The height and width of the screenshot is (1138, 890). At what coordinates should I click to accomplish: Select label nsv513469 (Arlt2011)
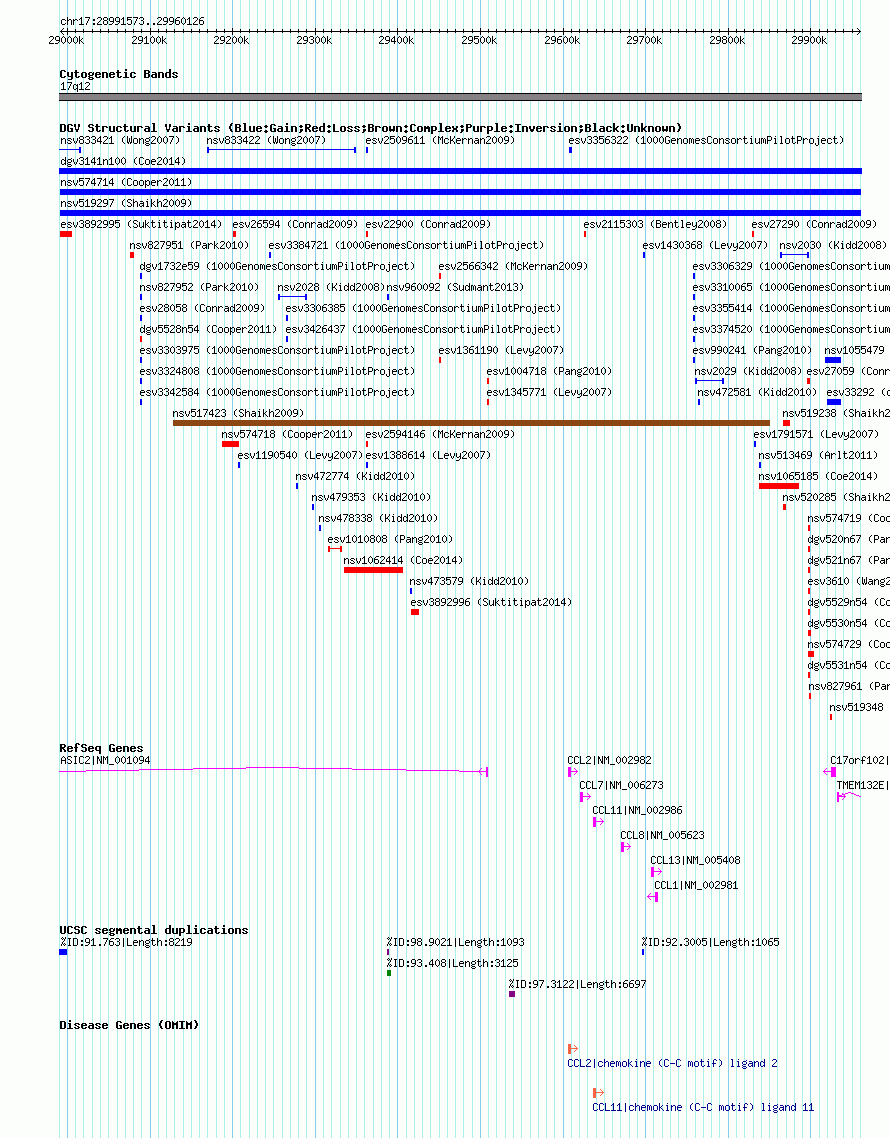(818, 456)
